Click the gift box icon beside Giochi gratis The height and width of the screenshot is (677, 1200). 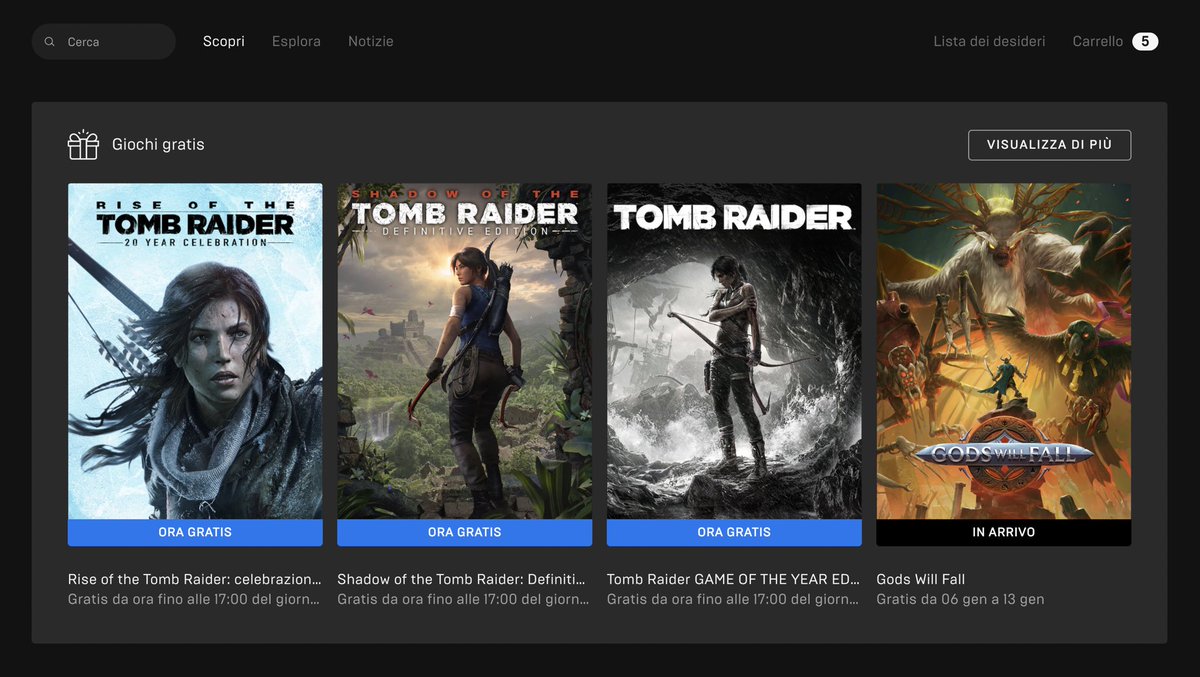point(83,145)
